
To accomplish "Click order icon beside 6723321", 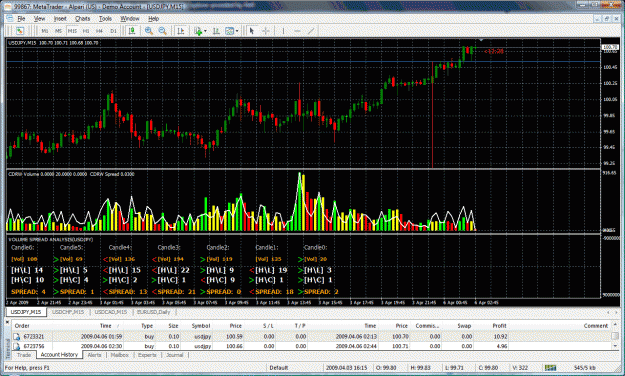I will (17, 337).
